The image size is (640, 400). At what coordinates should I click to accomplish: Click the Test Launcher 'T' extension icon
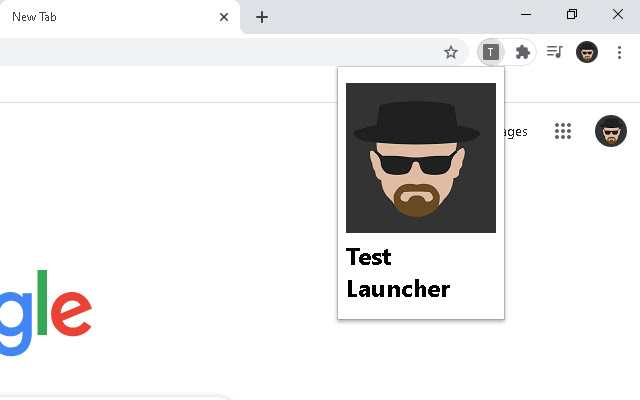pos(491,52)
